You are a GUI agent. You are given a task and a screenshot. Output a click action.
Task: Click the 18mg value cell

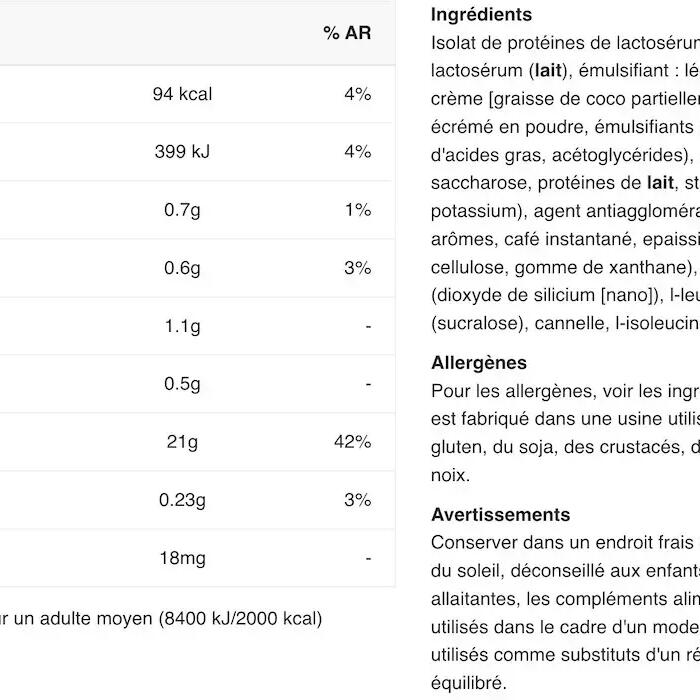182,558
